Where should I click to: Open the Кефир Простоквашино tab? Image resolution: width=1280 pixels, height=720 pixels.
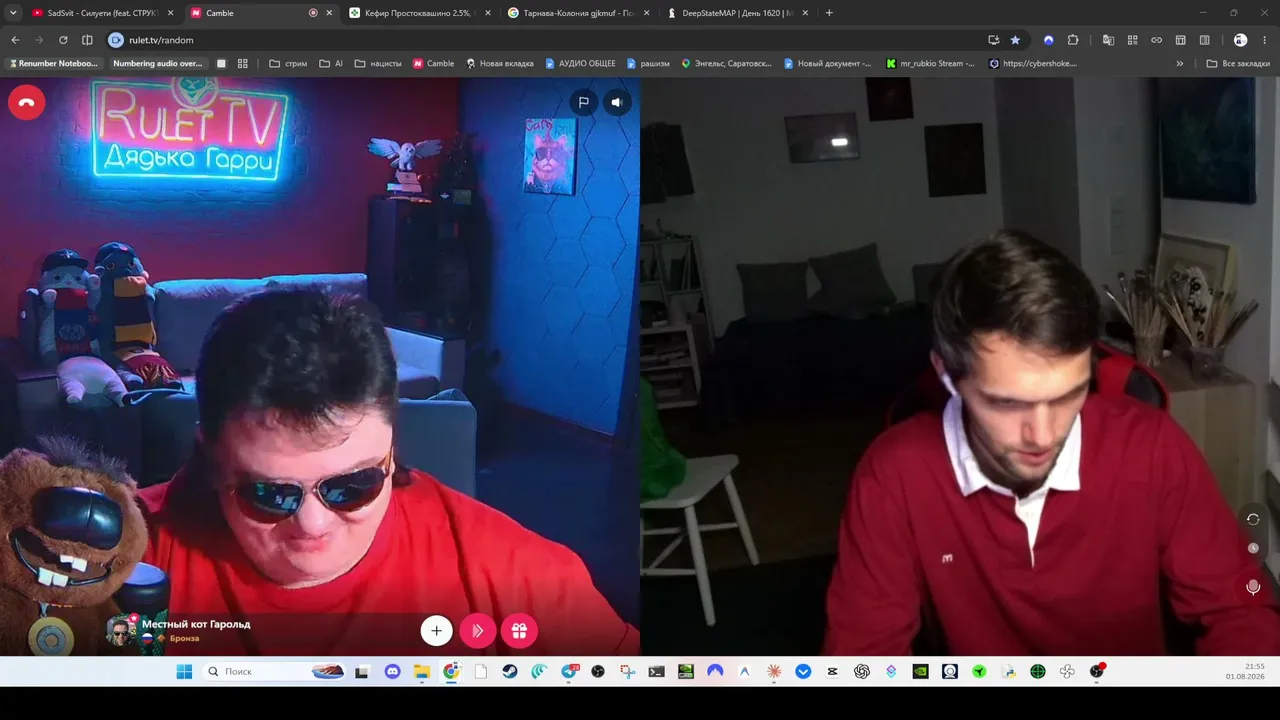point(419,13)
